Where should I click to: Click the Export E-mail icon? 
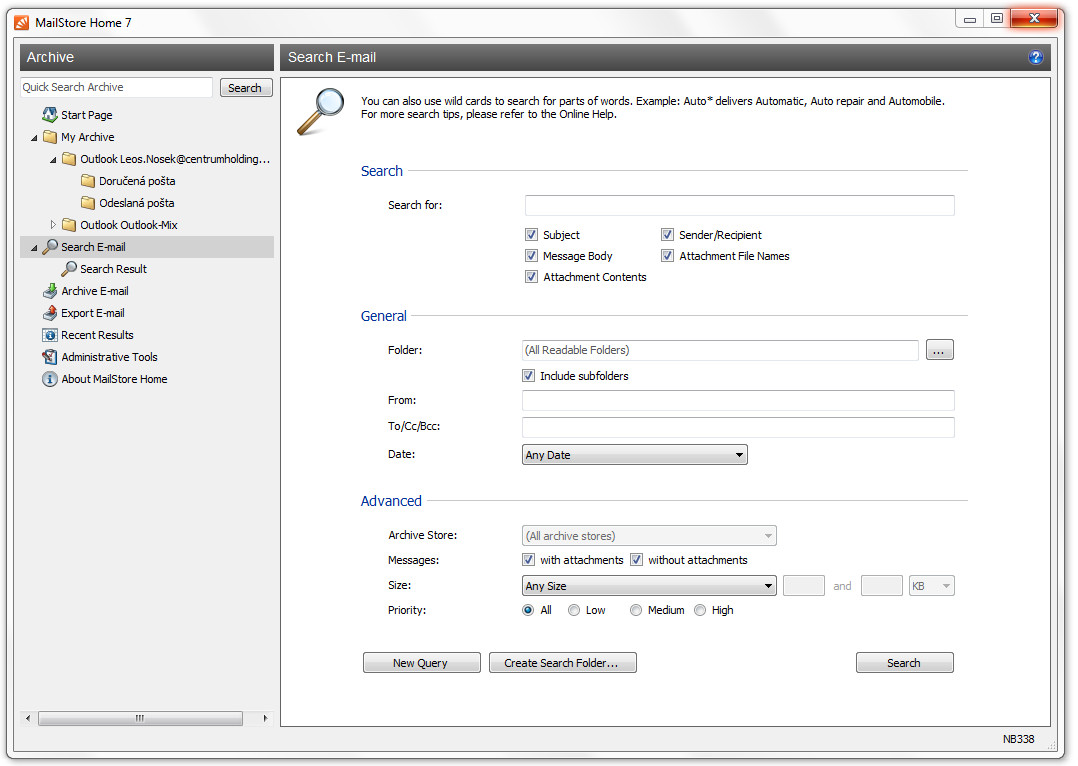[50, 313]
